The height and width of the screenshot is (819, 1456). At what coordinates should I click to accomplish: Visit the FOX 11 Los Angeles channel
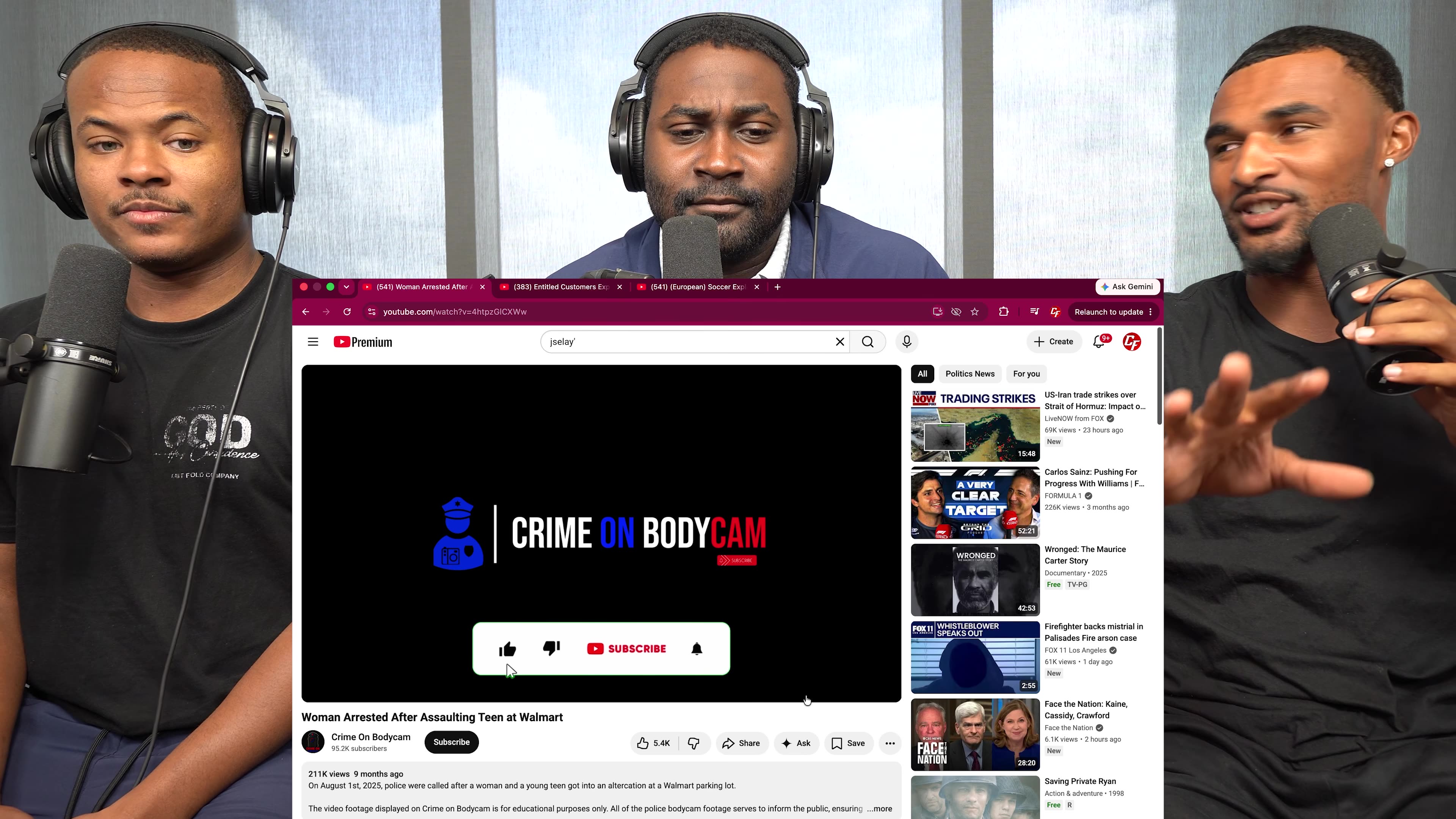[x=1075, y=651]
